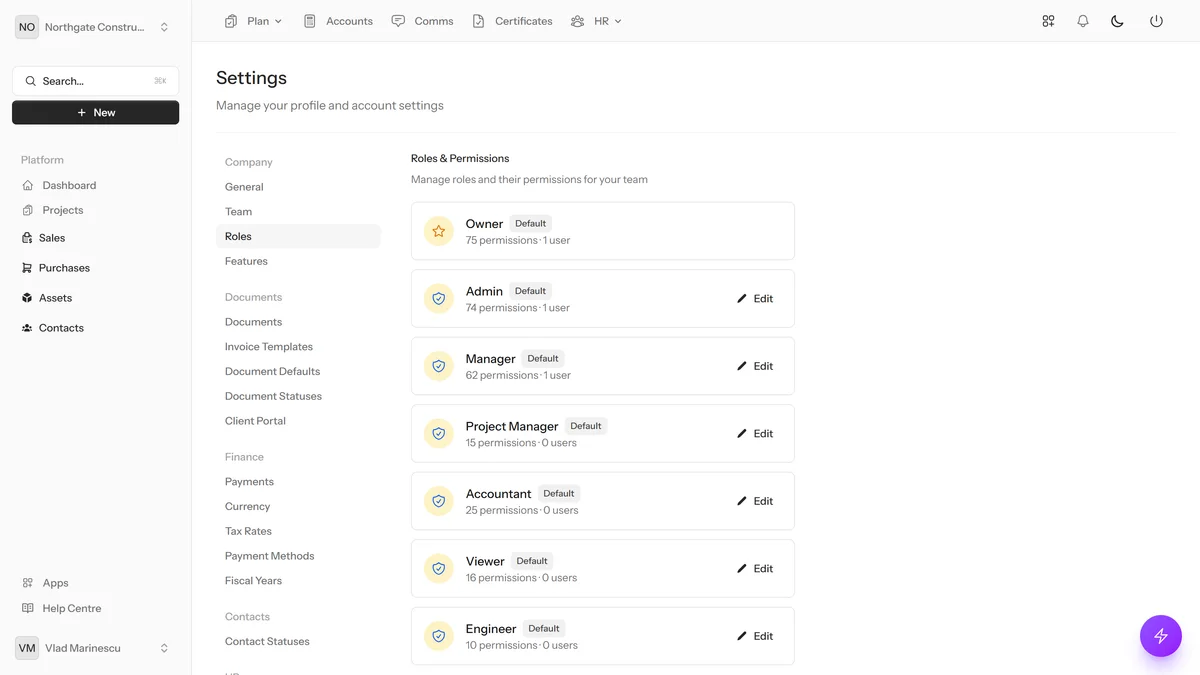Open Document Statuses settings
This screenshot has height=675, width=1200.
pyautogui.click(x=298, y=396)
